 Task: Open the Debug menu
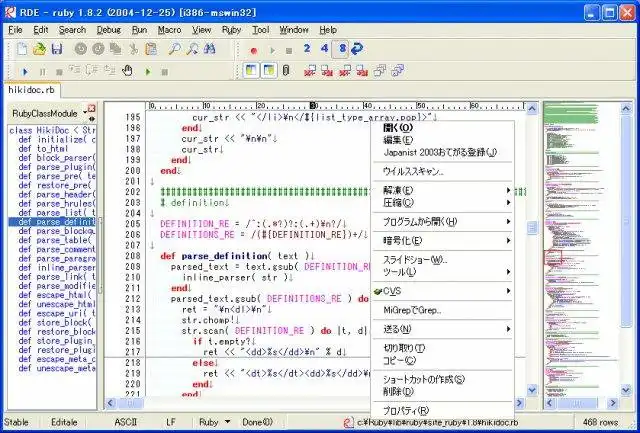tap(109, 30)
